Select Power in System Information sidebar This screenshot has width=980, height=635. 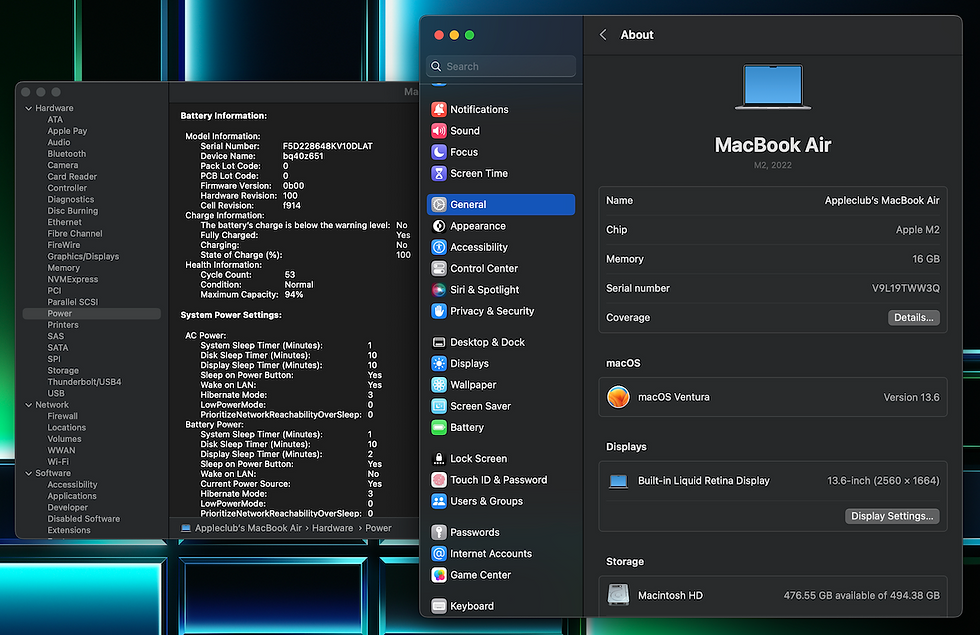91,313
